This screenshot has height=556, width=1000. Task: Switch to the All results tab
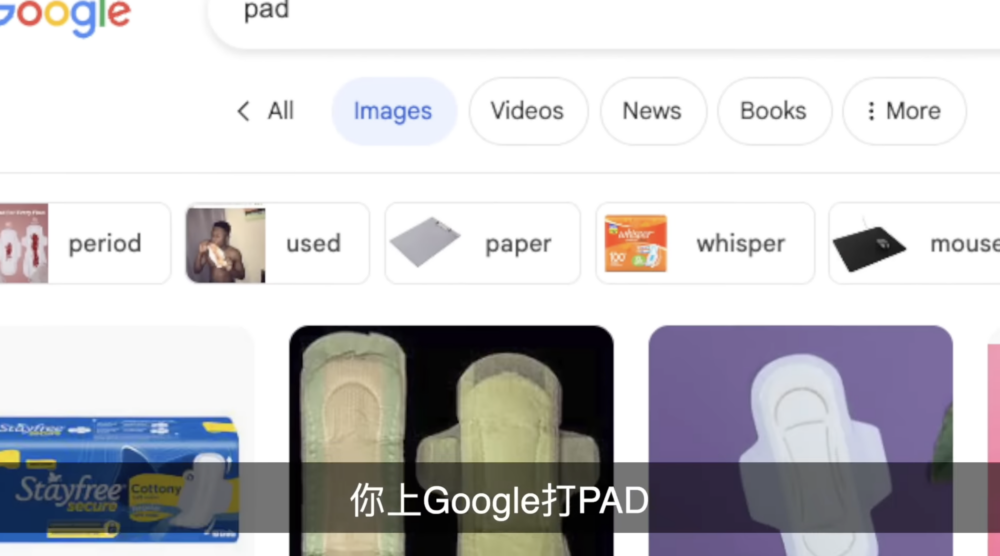pyautogui.click(x=281, y=111)
